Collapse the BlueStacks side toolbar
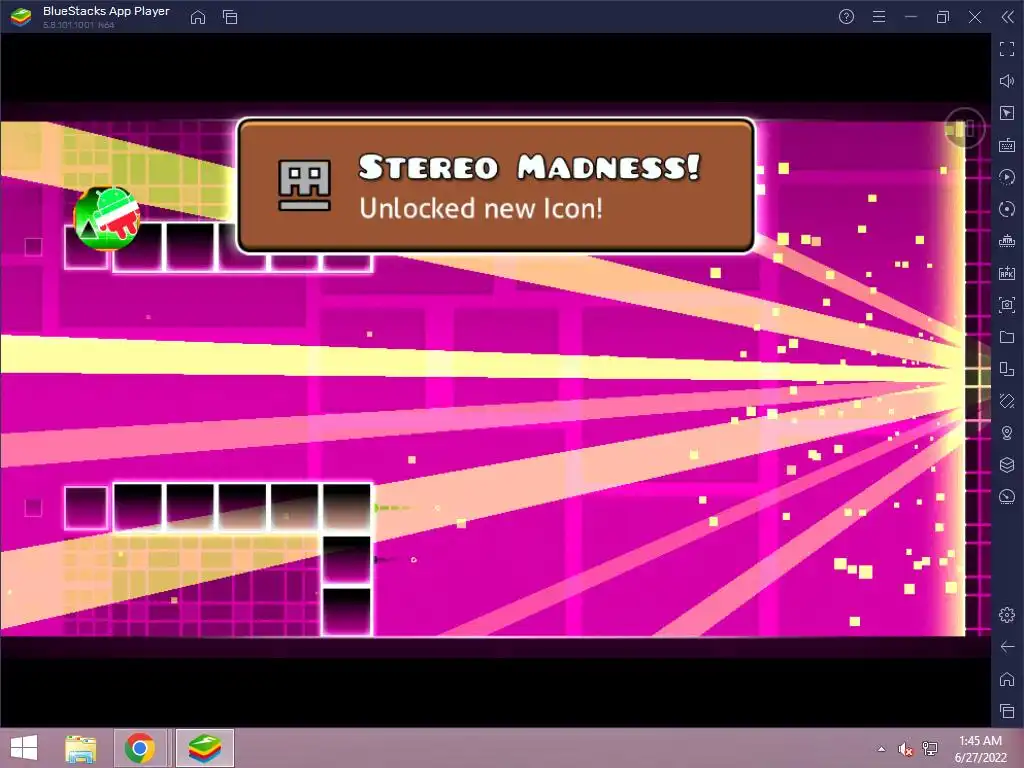This screenshot has height=768, width=1024. click(1008, 17)
